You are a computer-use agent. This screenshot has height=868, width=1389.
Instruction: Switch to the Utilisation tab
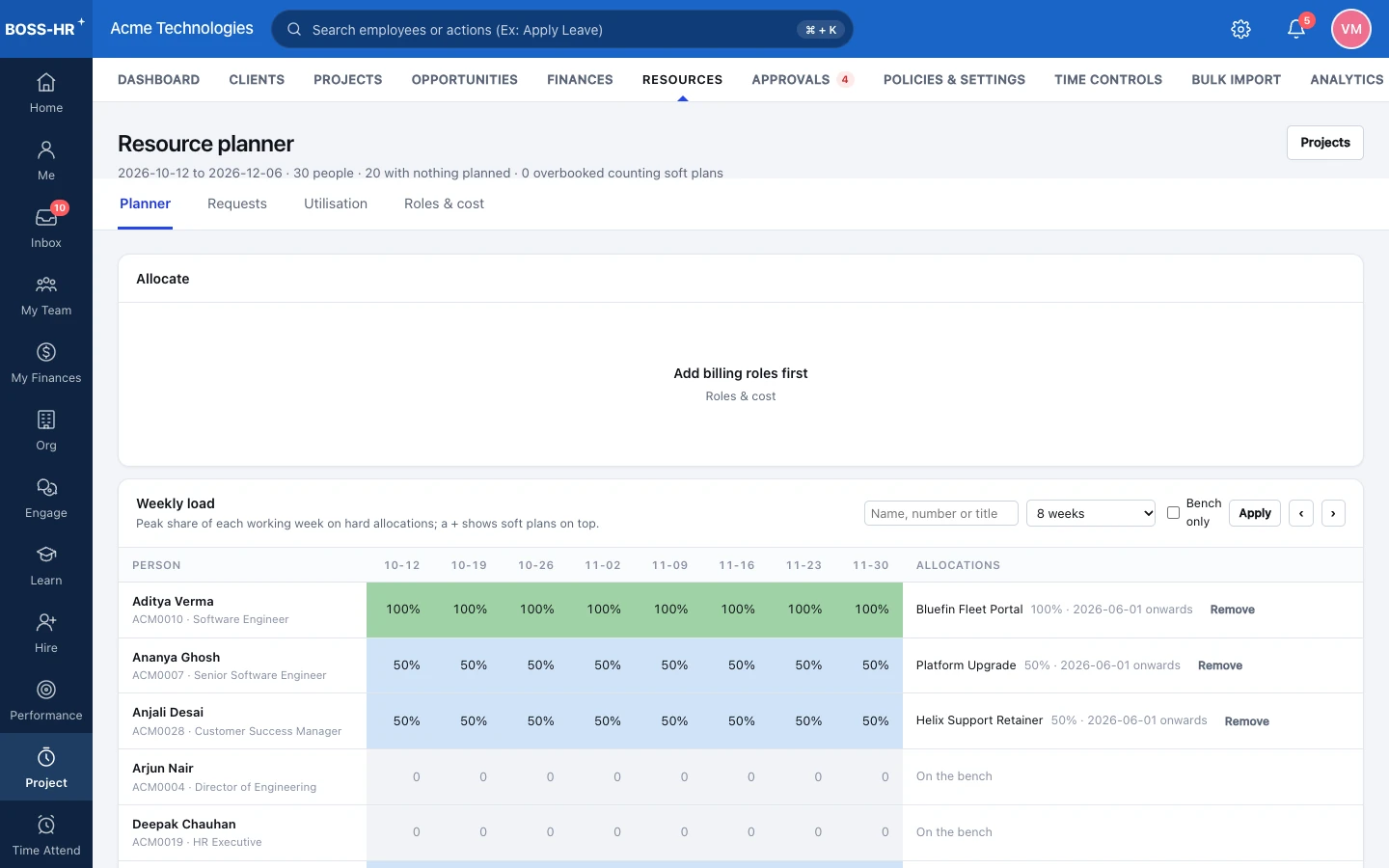point(336,203)
